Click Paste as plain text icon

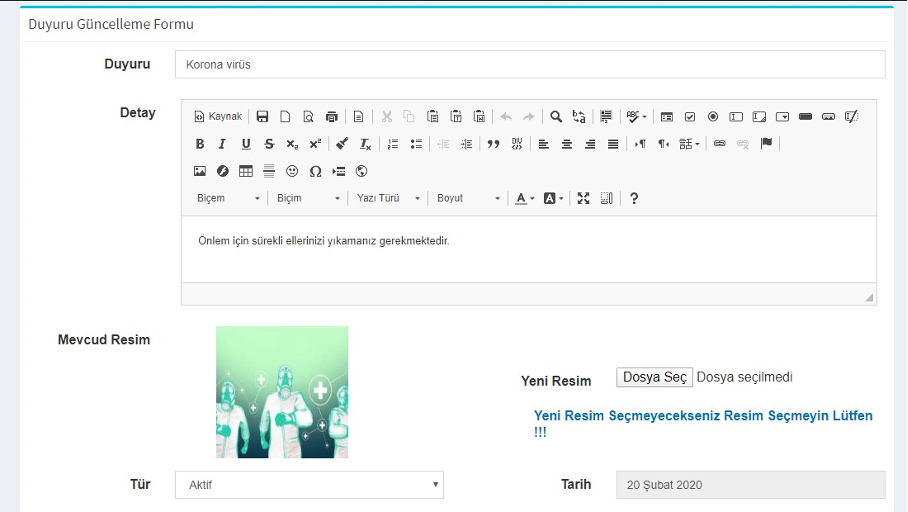(x=456, y=116)
